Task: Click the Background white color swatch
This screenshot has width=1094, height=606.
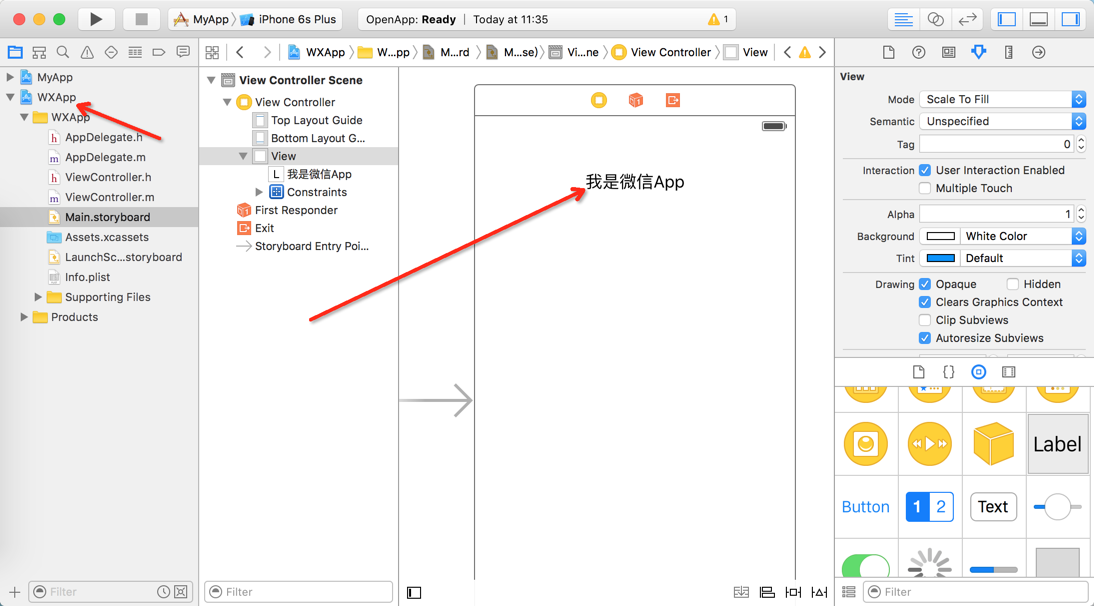Action: click(x=940, y=236)
